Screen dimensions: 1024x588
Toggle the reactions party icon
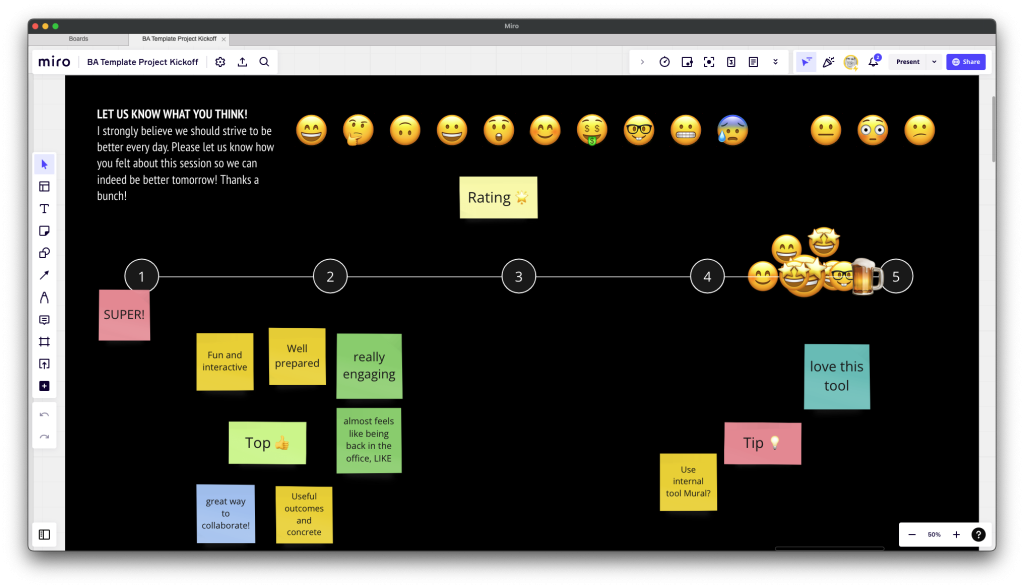(828, 62)
